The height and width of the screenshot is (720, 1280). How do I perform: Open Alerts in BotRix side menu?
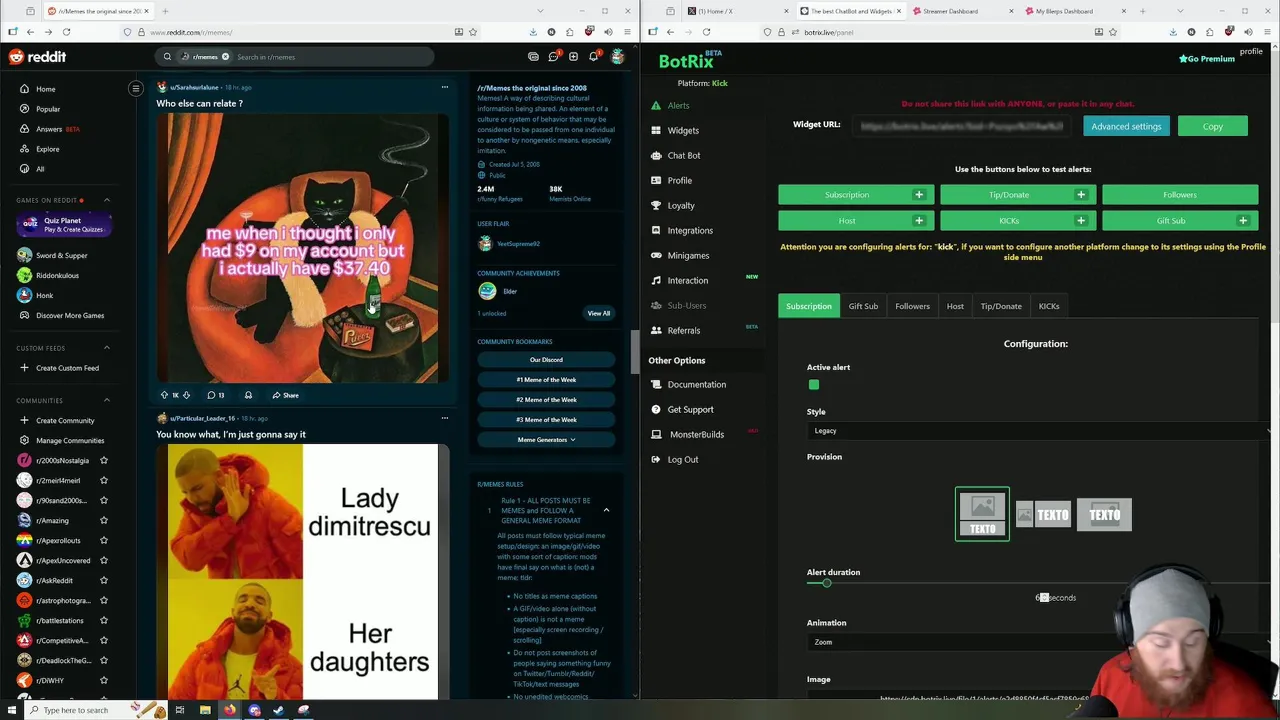click(x=678, y=105)
